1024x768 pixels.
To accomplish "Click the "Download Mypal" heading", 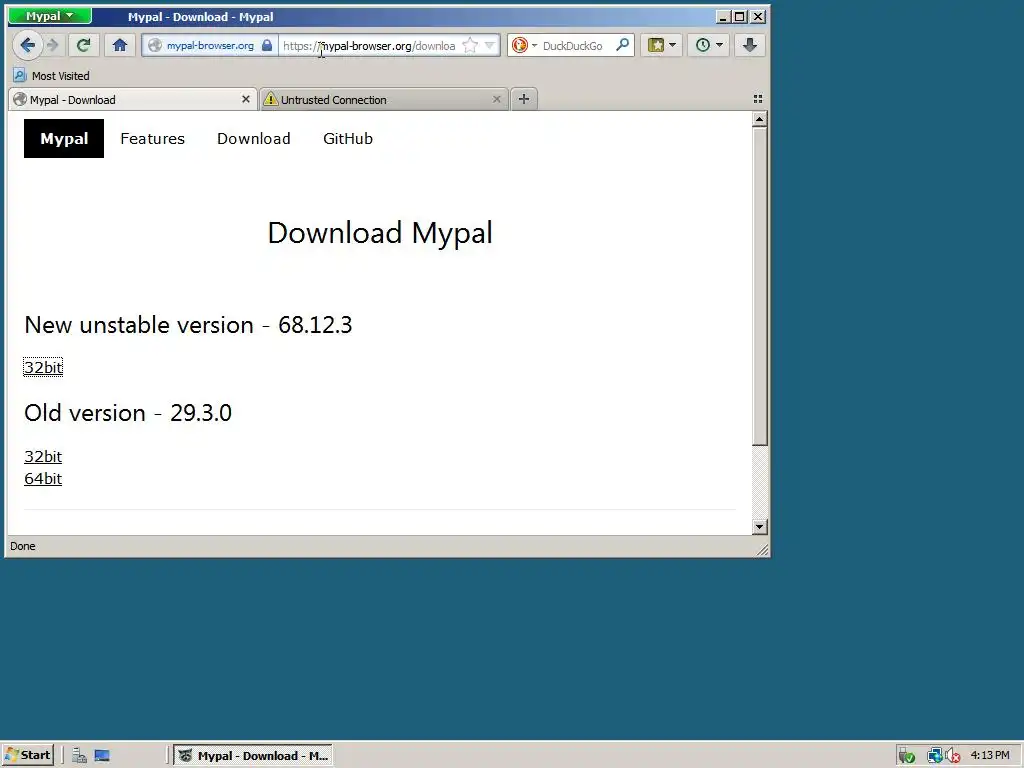I will (x=380, y=232).
